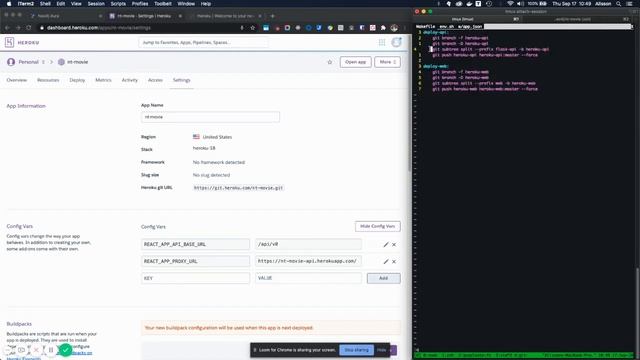Select the Settings tab
640x360 pixels.
[x=182, y=80]
